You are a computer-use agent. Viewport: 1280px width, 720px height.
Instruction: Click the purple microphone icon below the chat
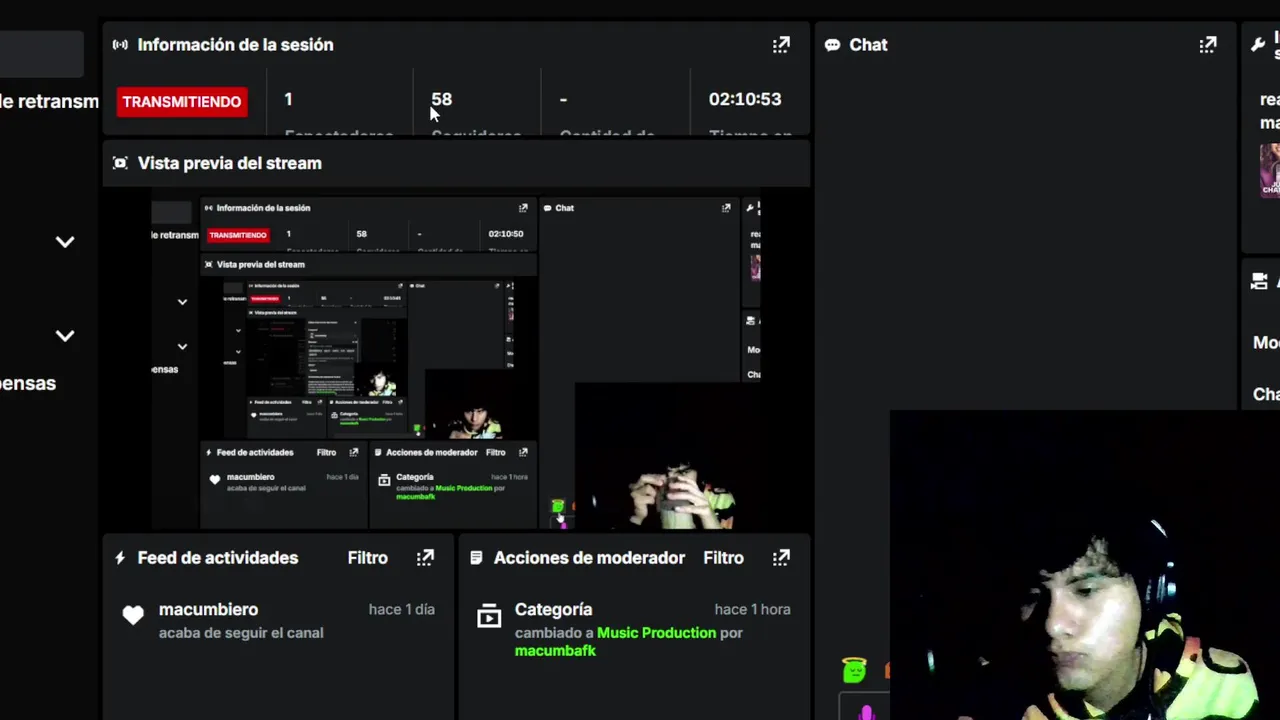[x=867, y=712]
